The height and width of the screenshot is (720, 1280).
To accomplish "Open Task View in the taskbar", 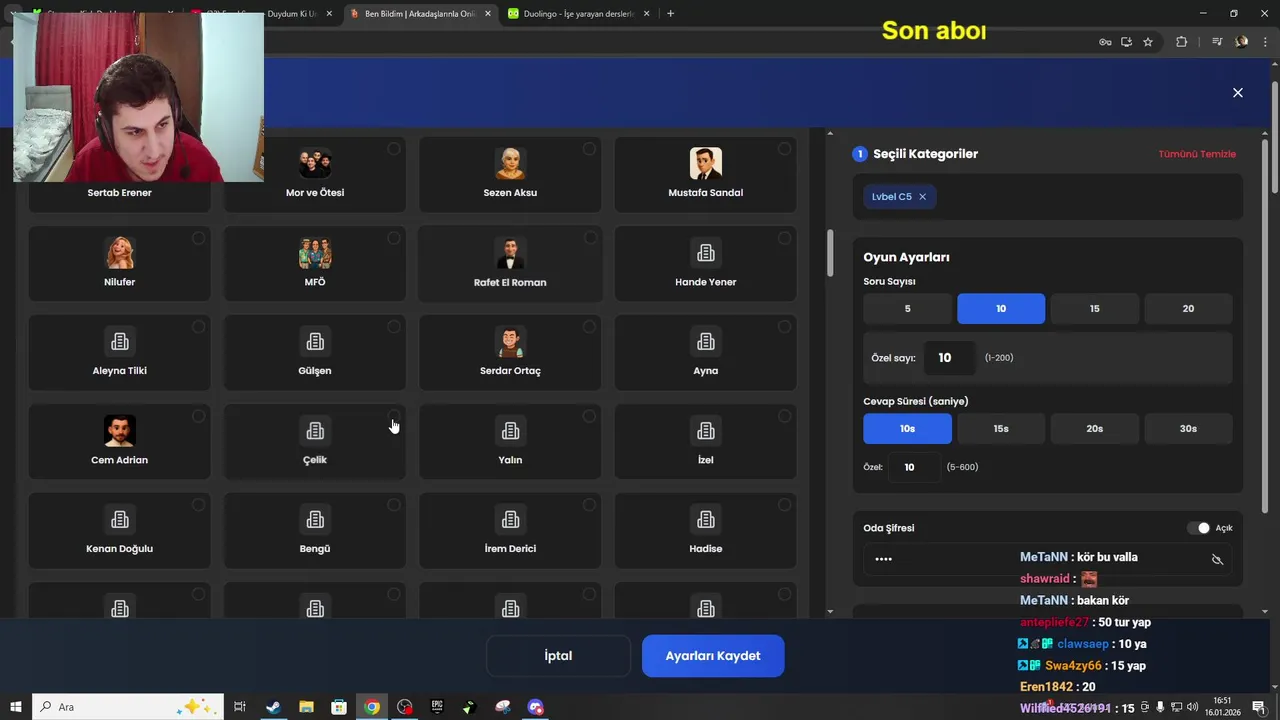I will point(240,707).
